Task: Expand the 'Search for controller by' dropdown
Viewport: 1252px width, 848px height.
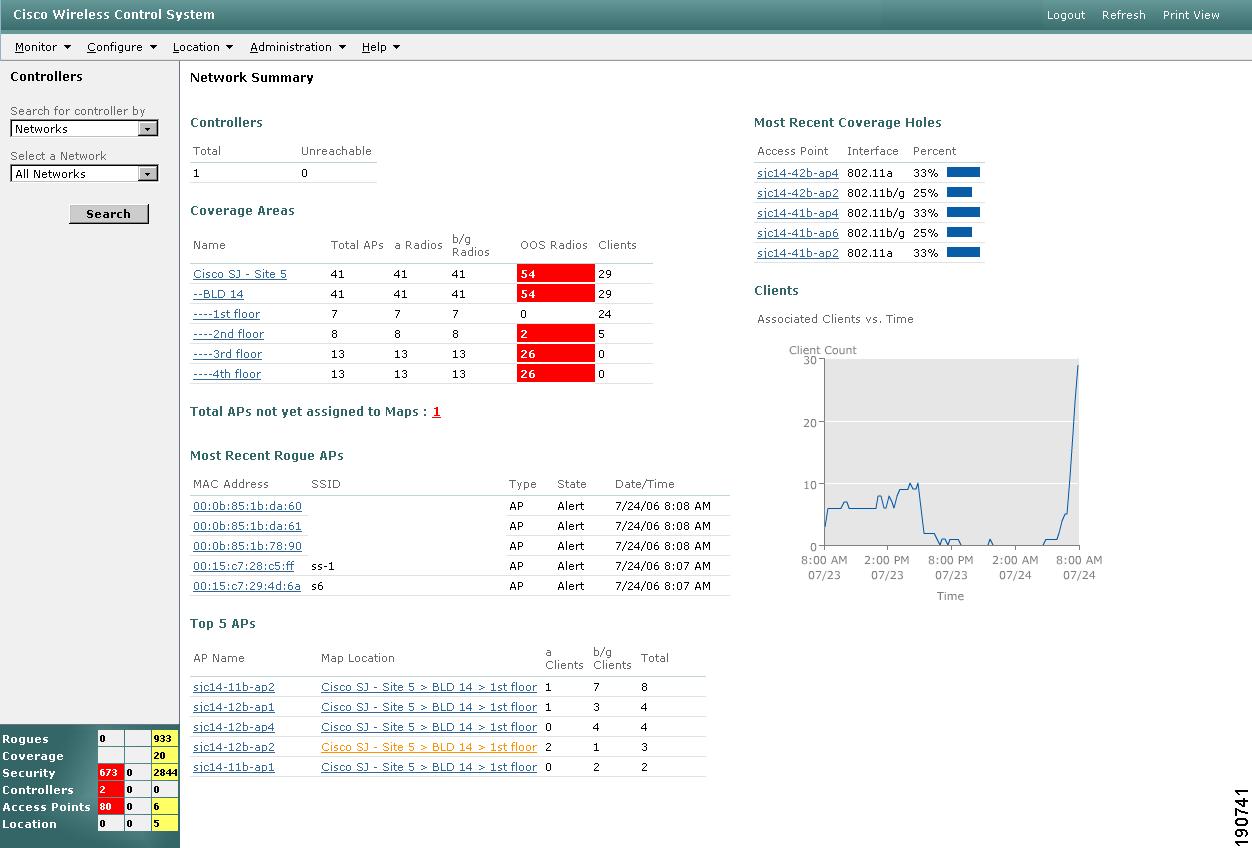Action: click(85, 129)
